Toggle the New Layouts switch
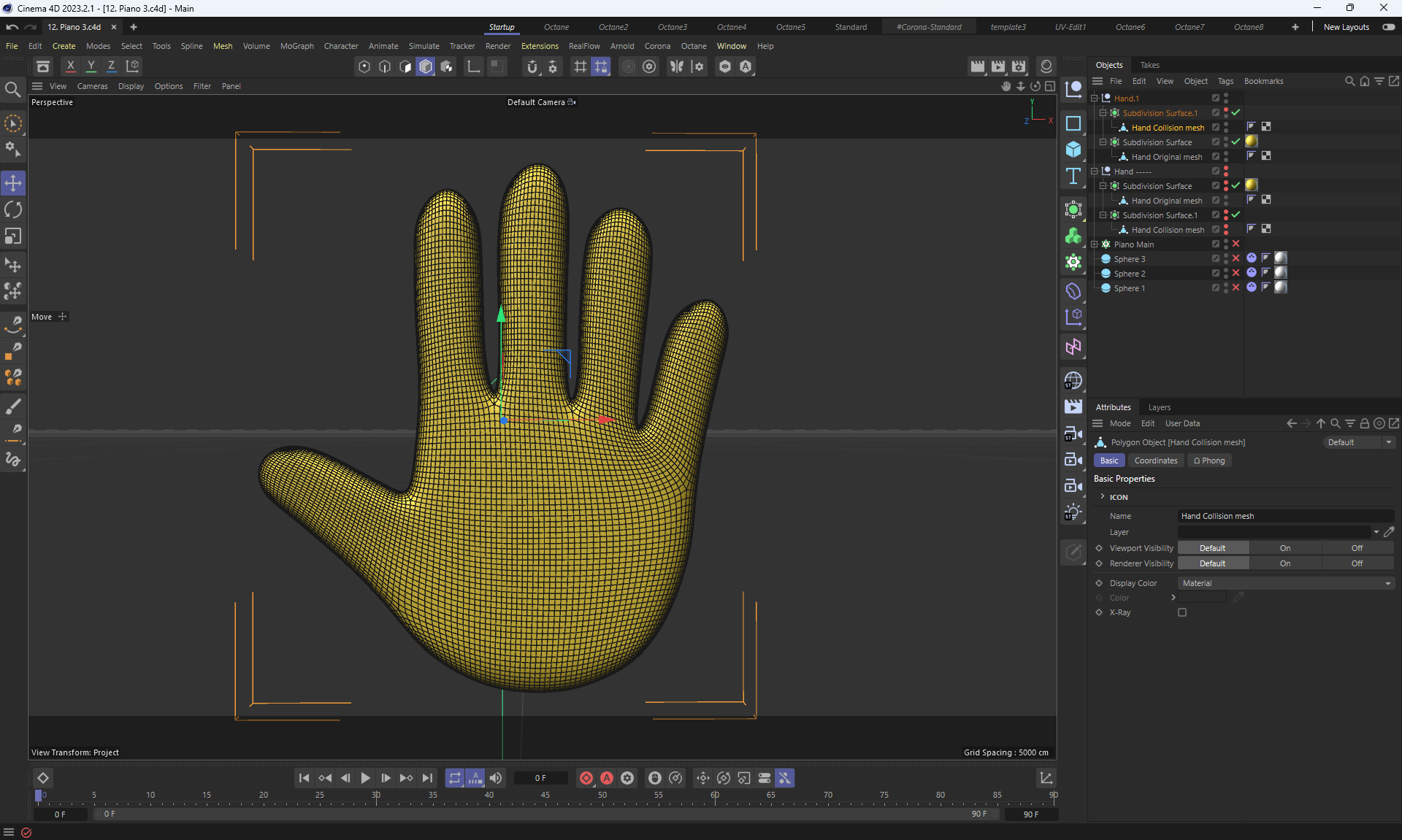The image size is (1402, 840). [x=1388, y=27]
